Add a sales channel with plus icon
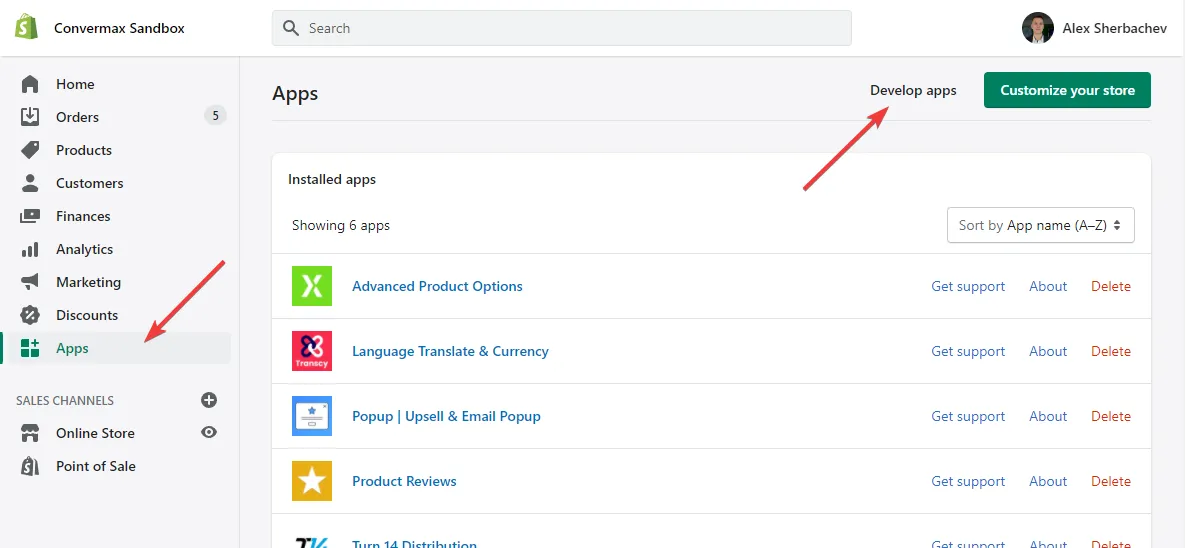Screen dimensions: 1185x548 click(209, 400)
